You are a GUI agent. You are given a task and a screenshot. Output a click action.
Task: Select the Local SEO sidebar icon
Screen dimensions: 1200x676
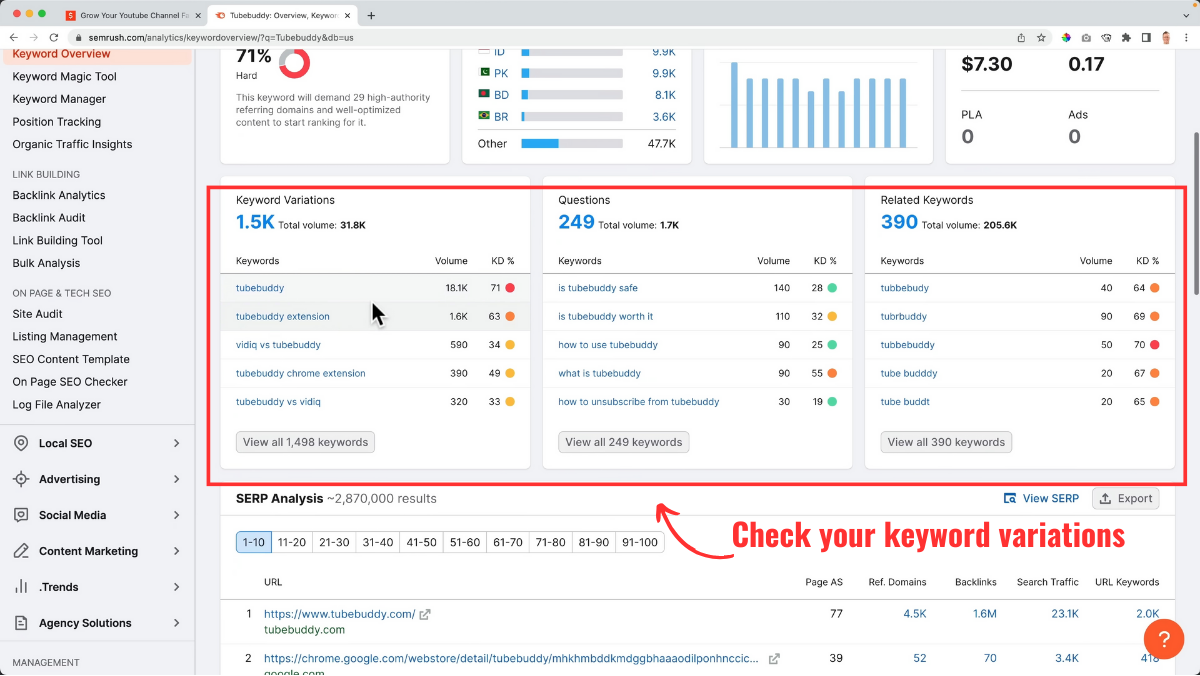(x=21, y=443)
